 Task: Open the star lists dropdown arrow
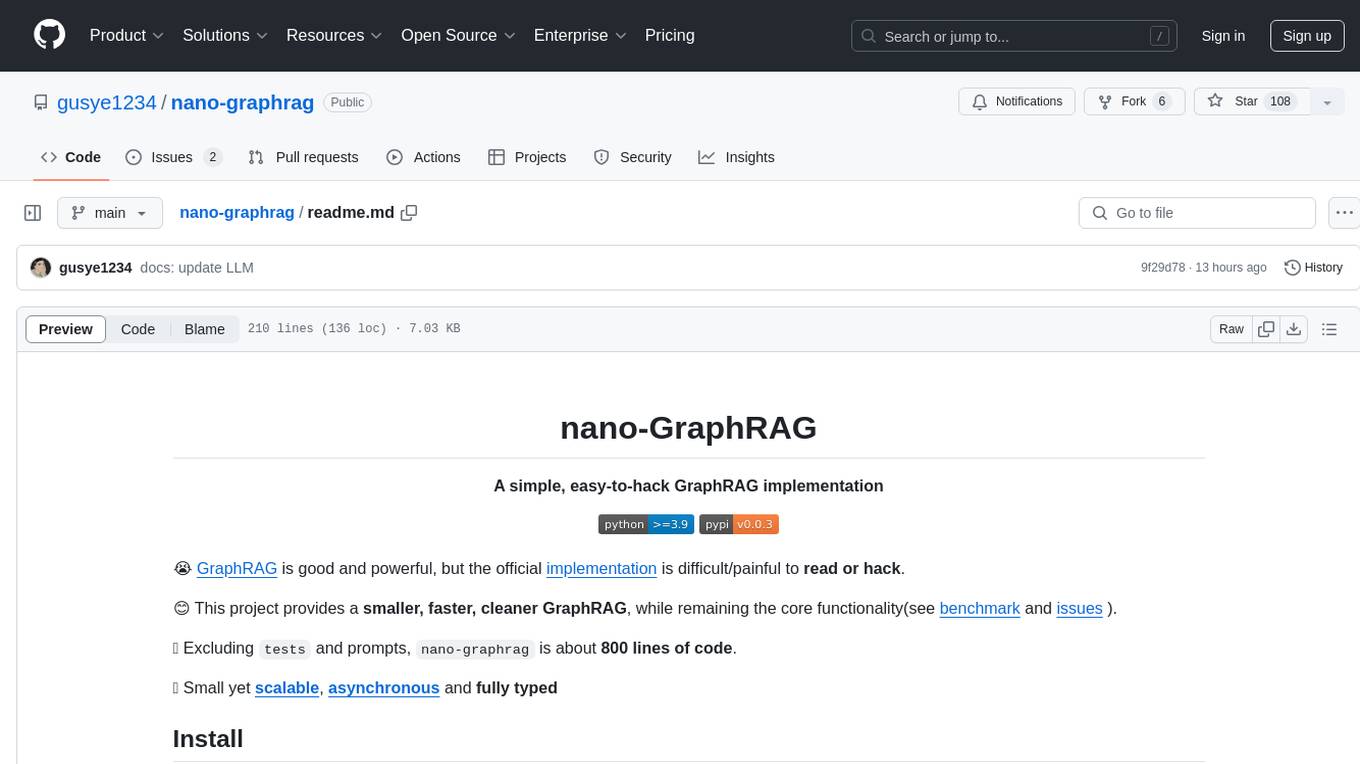tap(1327, 102)
